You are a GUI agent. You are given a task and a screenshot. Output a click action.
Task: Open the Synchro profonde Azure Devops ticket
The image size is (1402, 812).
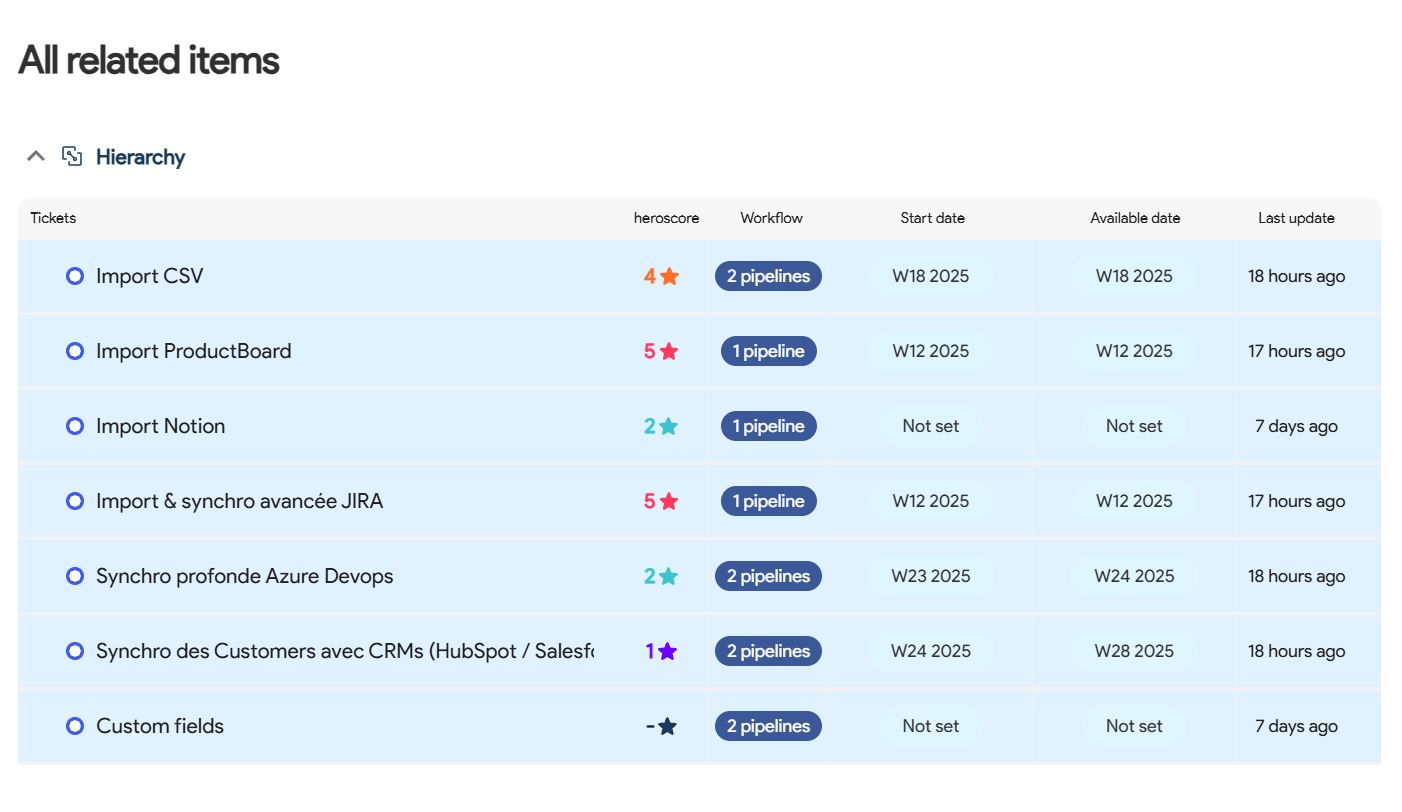[245, 576]
